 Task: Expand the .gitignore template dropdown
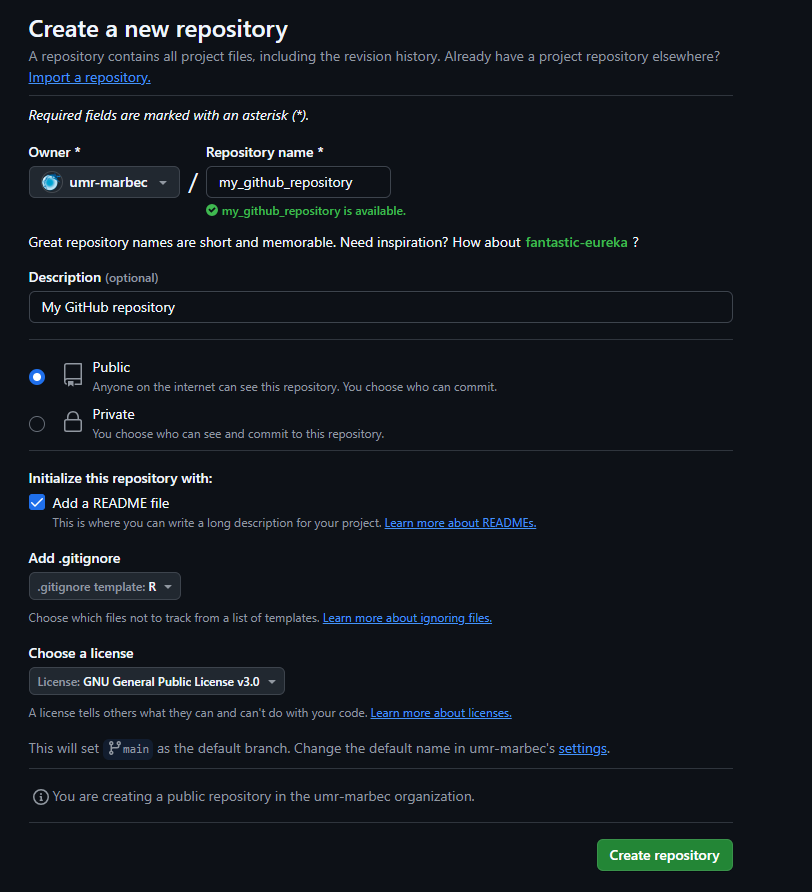click(104, 587)
